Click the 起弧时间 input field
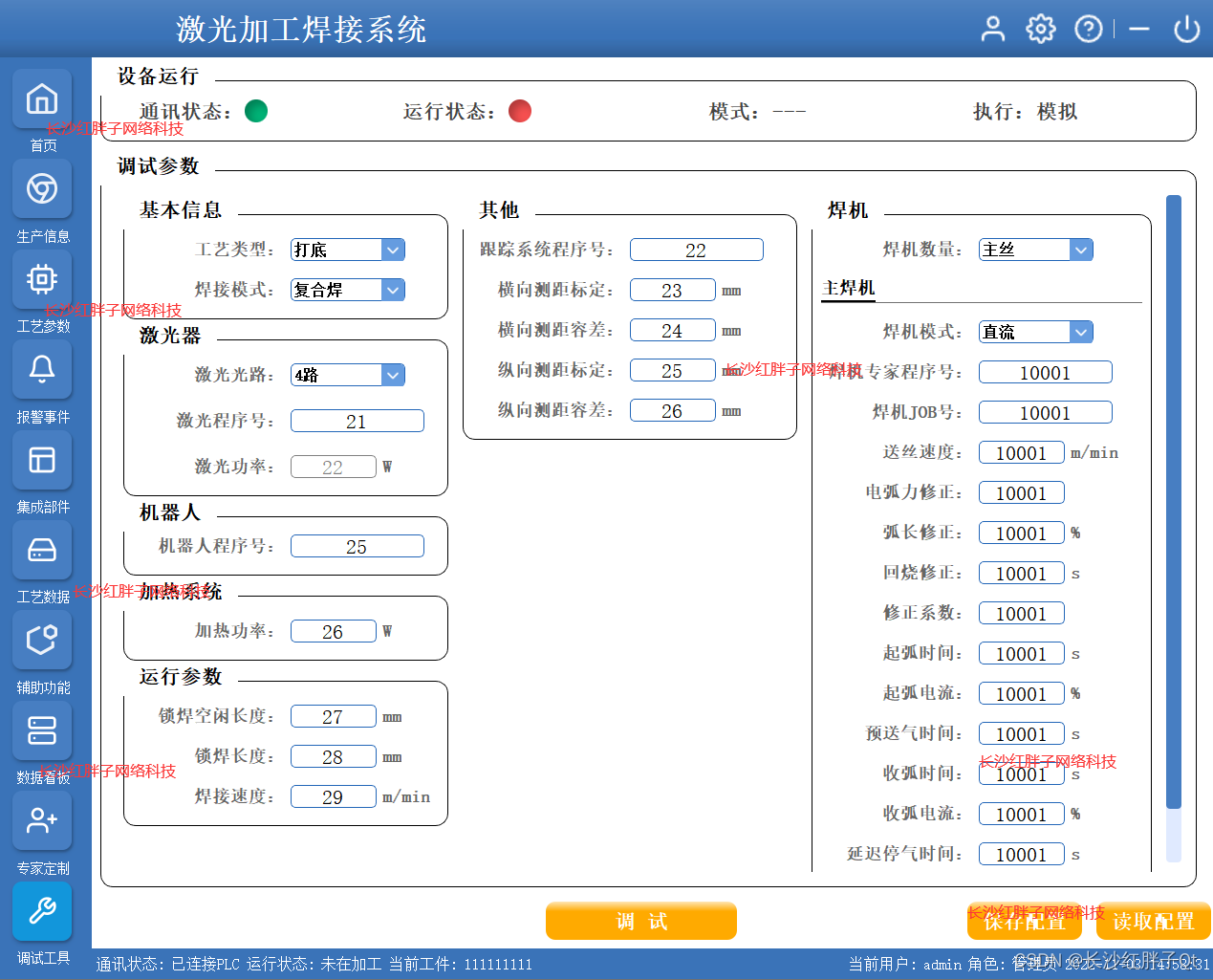The width and height of the screenshot is (1213, 980). (x=1022, y=653)
